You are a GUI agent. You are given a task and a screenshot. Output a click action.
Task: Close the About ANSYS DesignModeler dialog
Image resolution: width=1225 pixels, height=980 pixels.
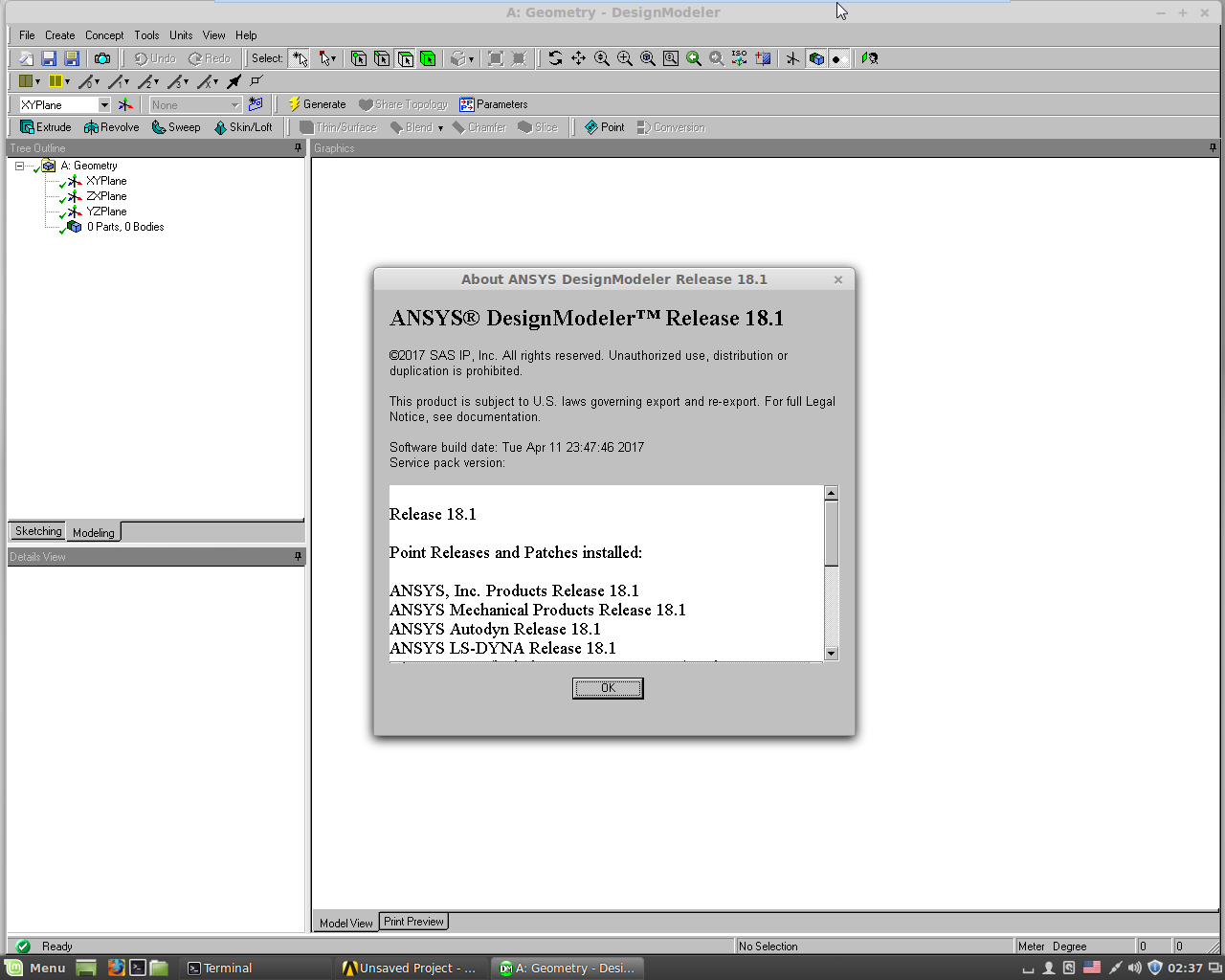tap(838, 279)
